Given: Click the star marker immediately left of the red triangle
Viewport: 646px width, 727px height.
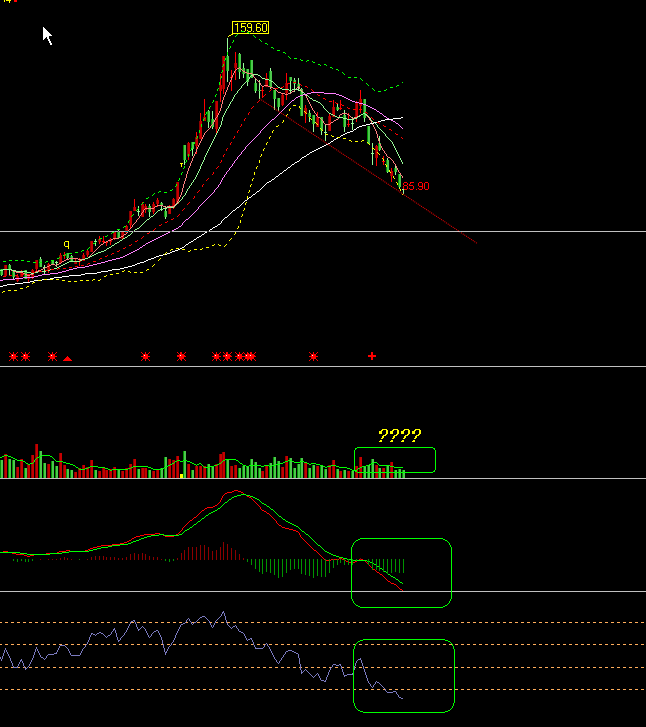Looking at the screenshot, I should point(52,357).
